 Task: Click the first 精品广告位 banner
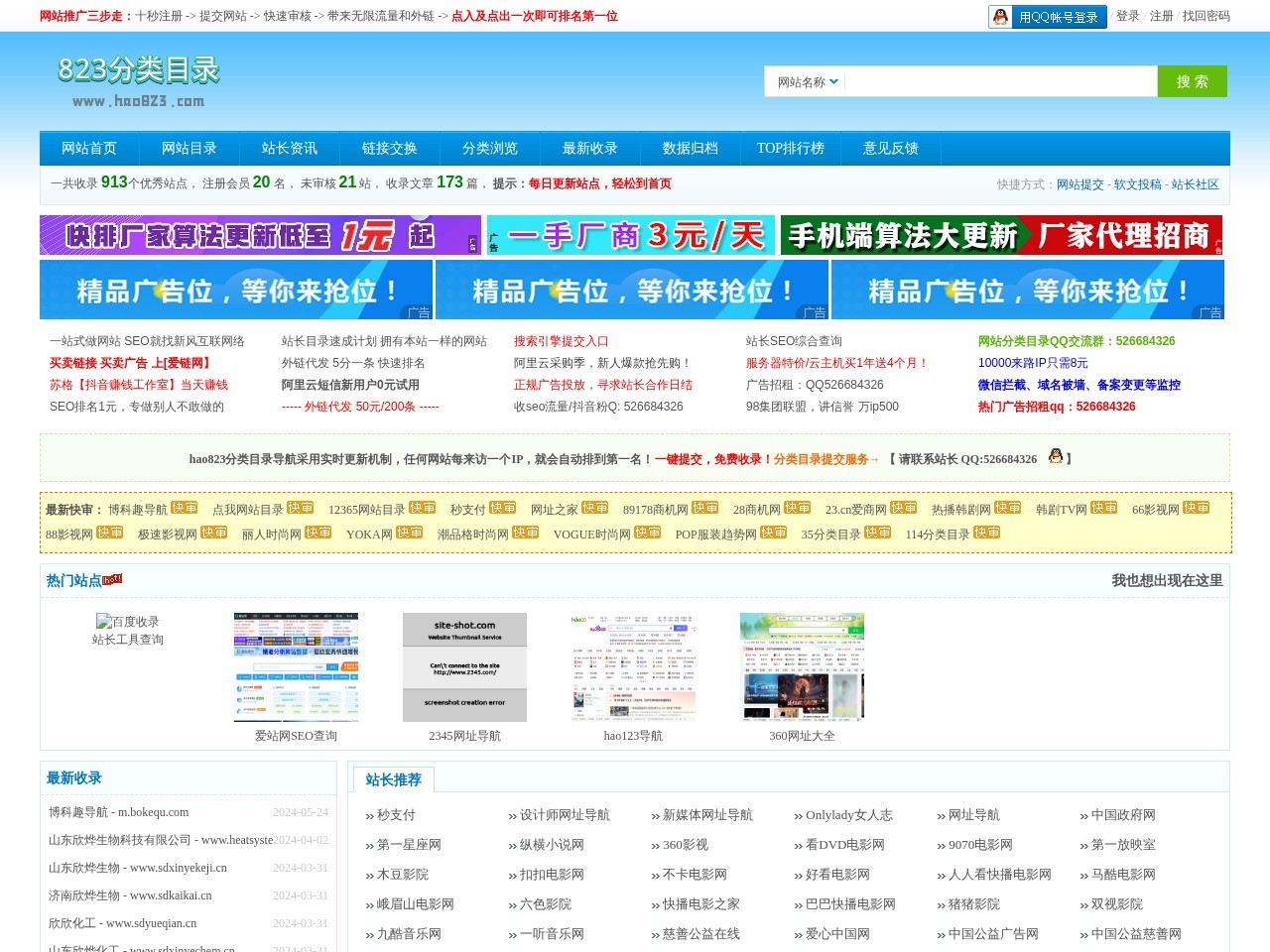pos(236,290)
